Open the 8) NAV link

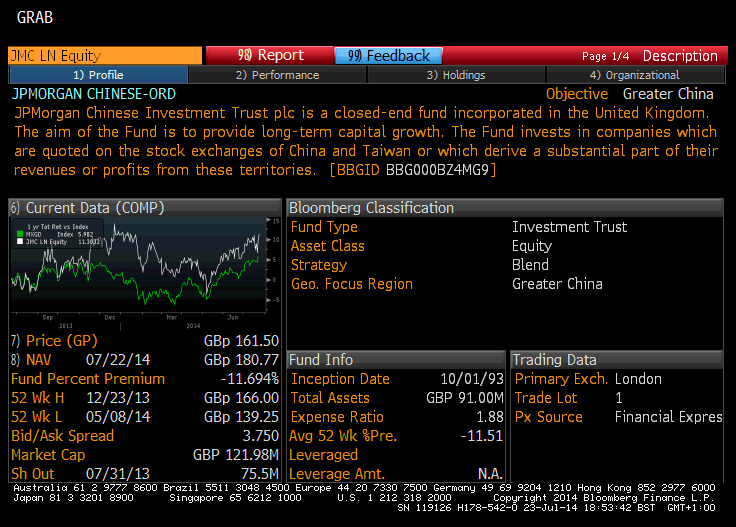(31, 360)
